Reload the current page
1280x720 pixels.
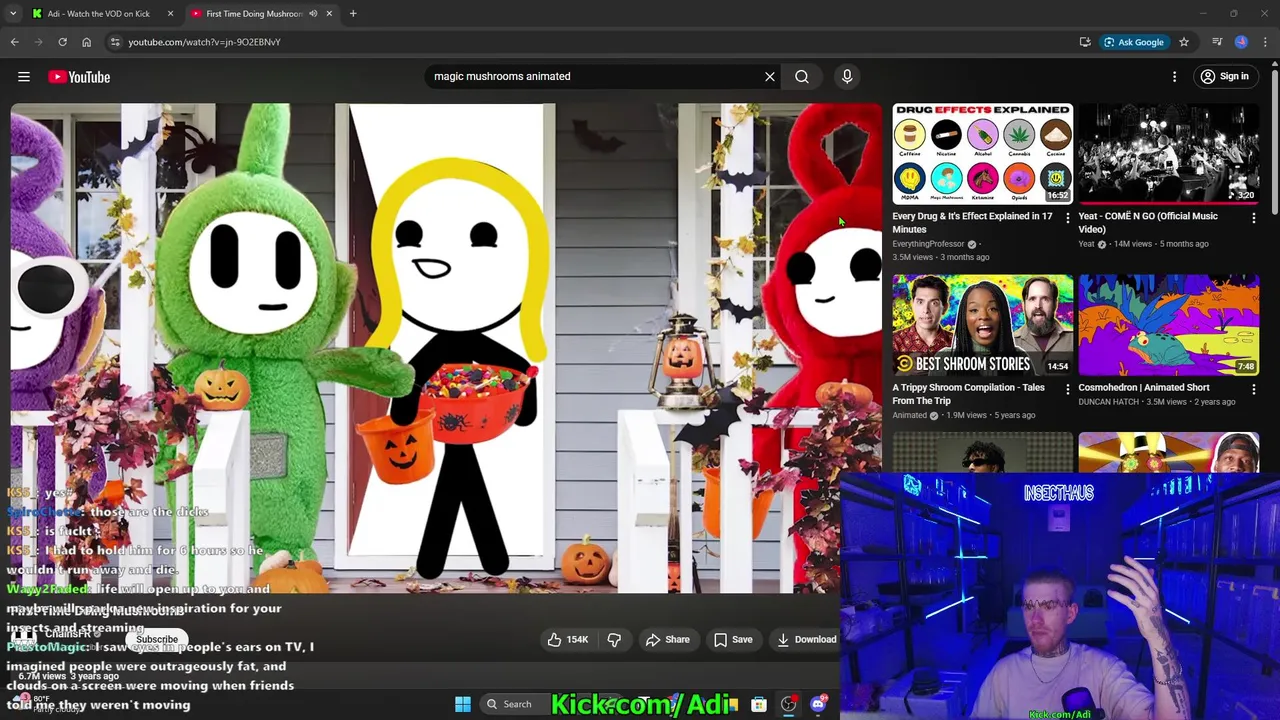click(62, 42)
